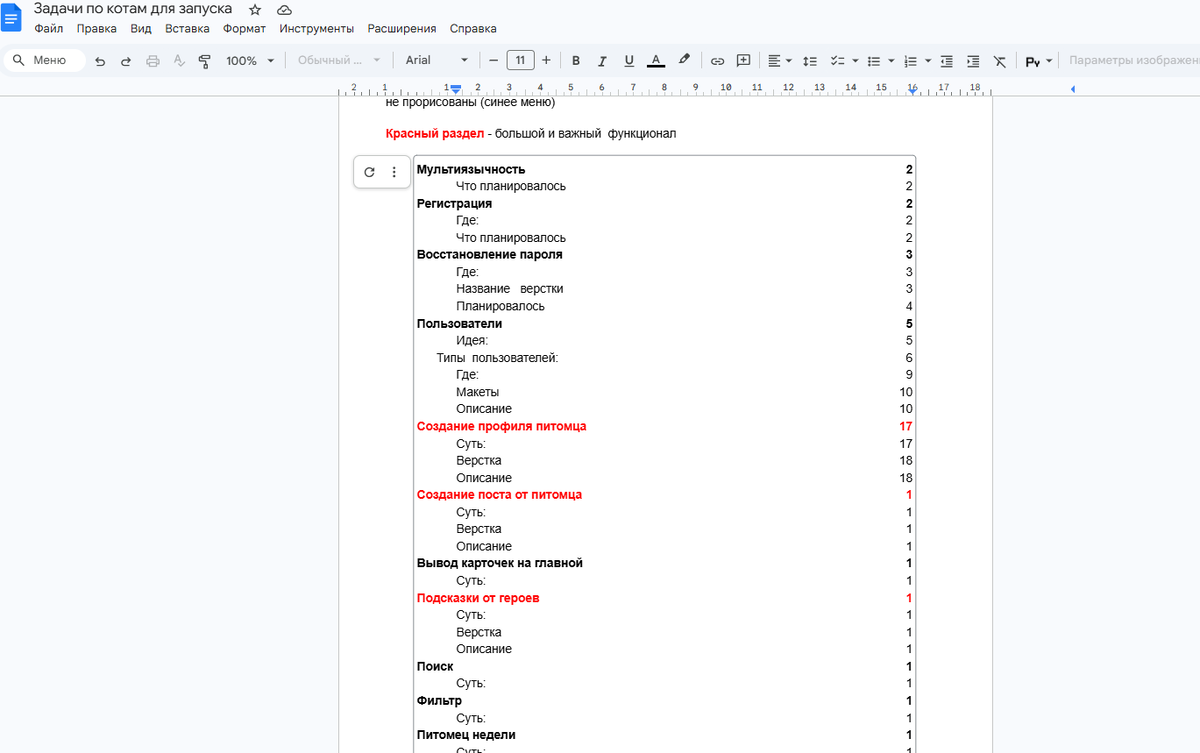
Task: Undo the last action
Action: 100,61
